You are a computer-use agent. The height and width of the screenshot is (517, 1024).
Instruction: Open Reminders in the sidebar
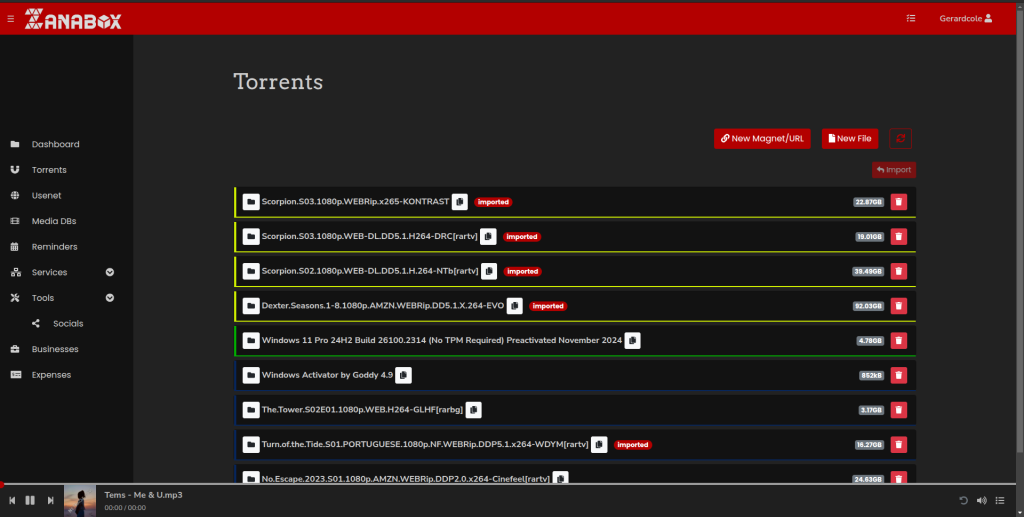coord(54,247)
